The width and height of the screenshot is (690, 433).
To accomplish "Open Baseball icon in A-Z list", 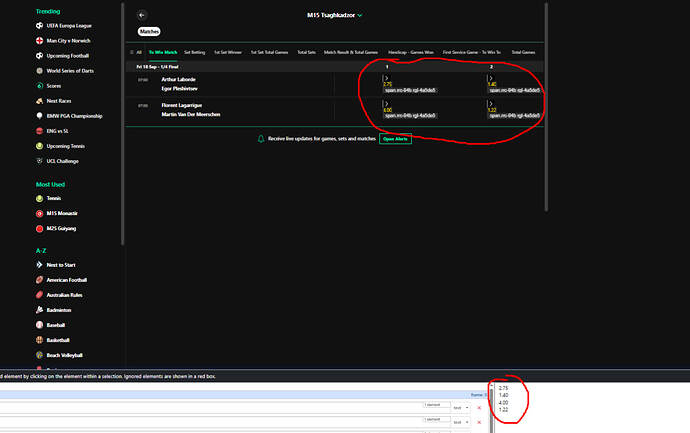I will point(39,325).
